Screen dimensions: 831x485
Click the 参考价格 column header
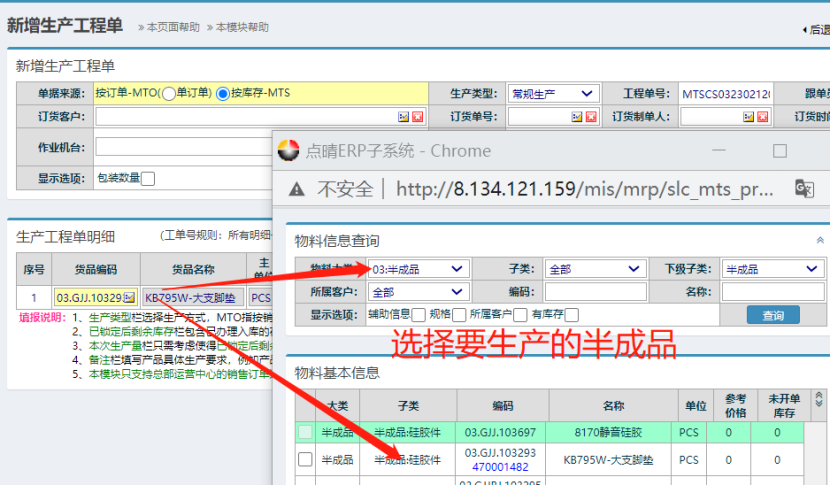[x=735, y=406]
